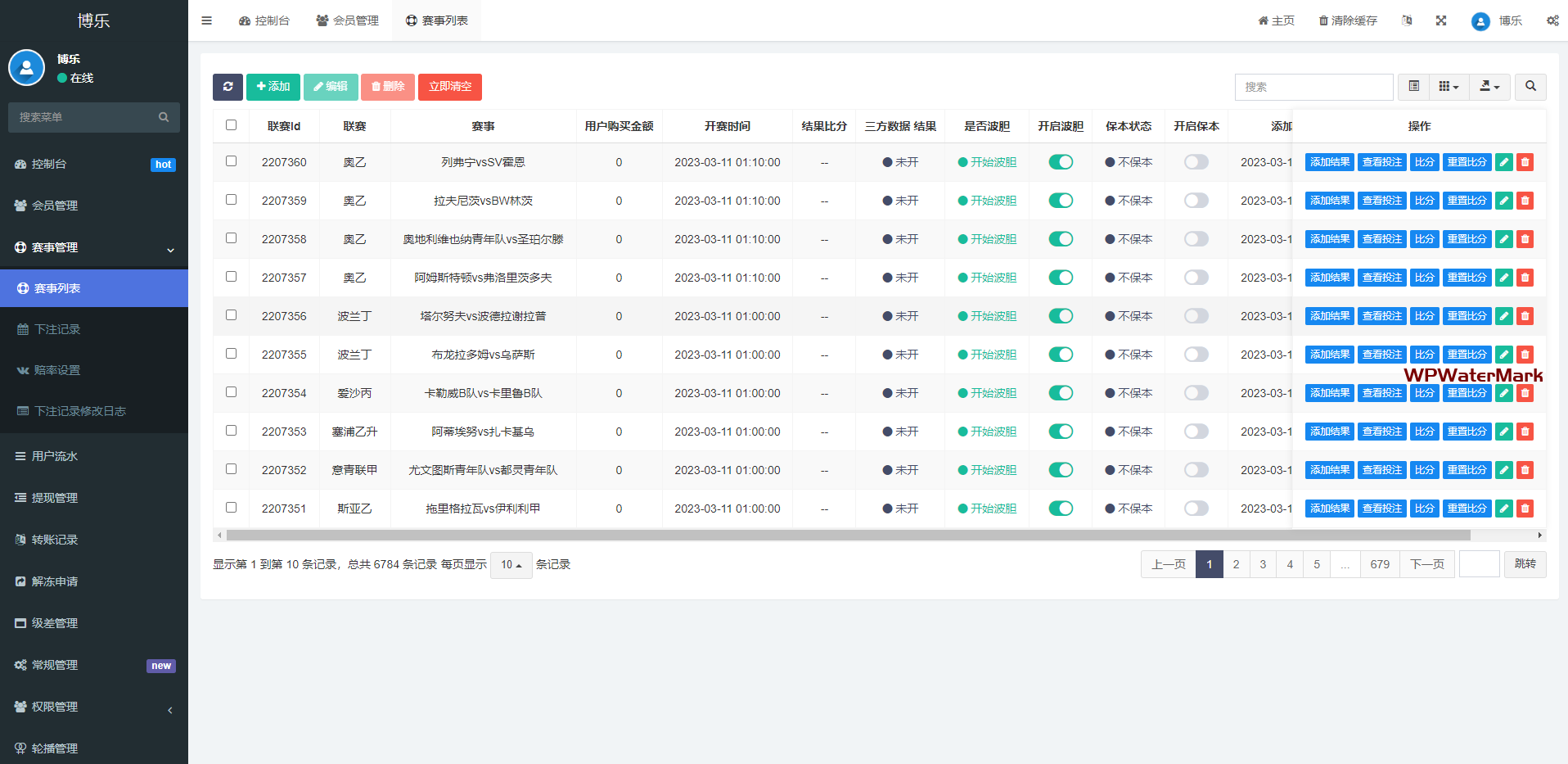Enter fullscreen mode via expand icon
The height and width of the screenshot is (764, 1568).
click(x=1441, y=20)
